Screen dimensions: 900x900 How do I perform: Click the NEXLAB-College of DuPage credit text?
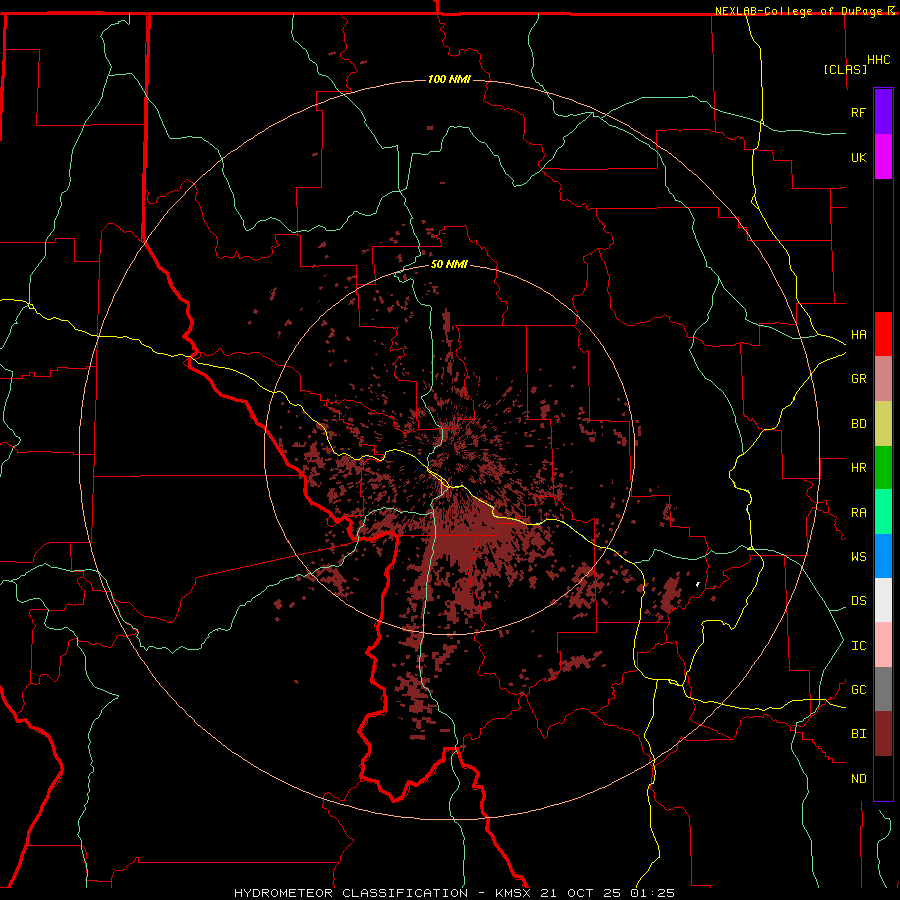(x=798, y=11)
